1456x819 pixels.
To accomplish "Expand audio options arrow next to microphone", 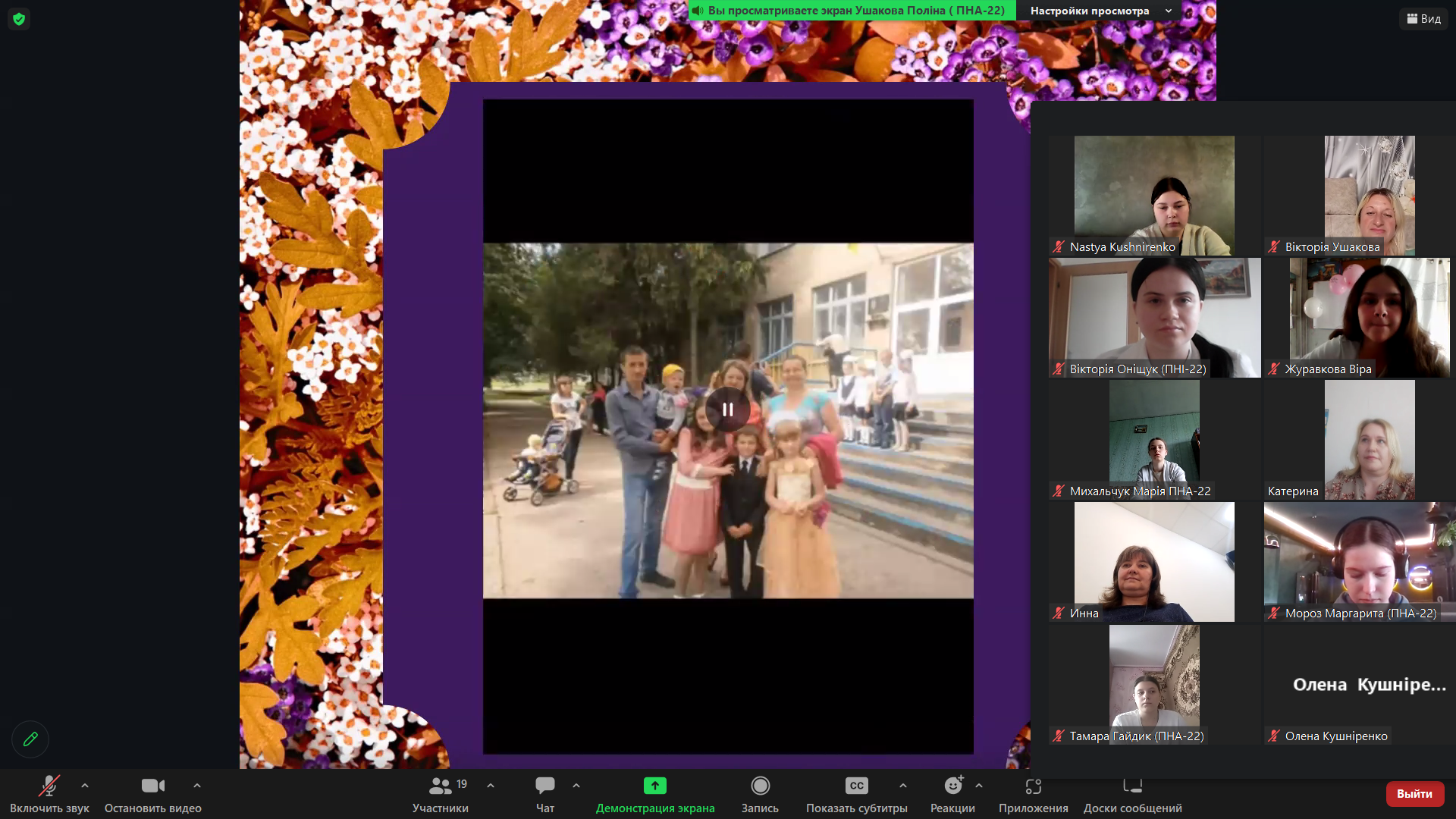I will click(85, 786).
